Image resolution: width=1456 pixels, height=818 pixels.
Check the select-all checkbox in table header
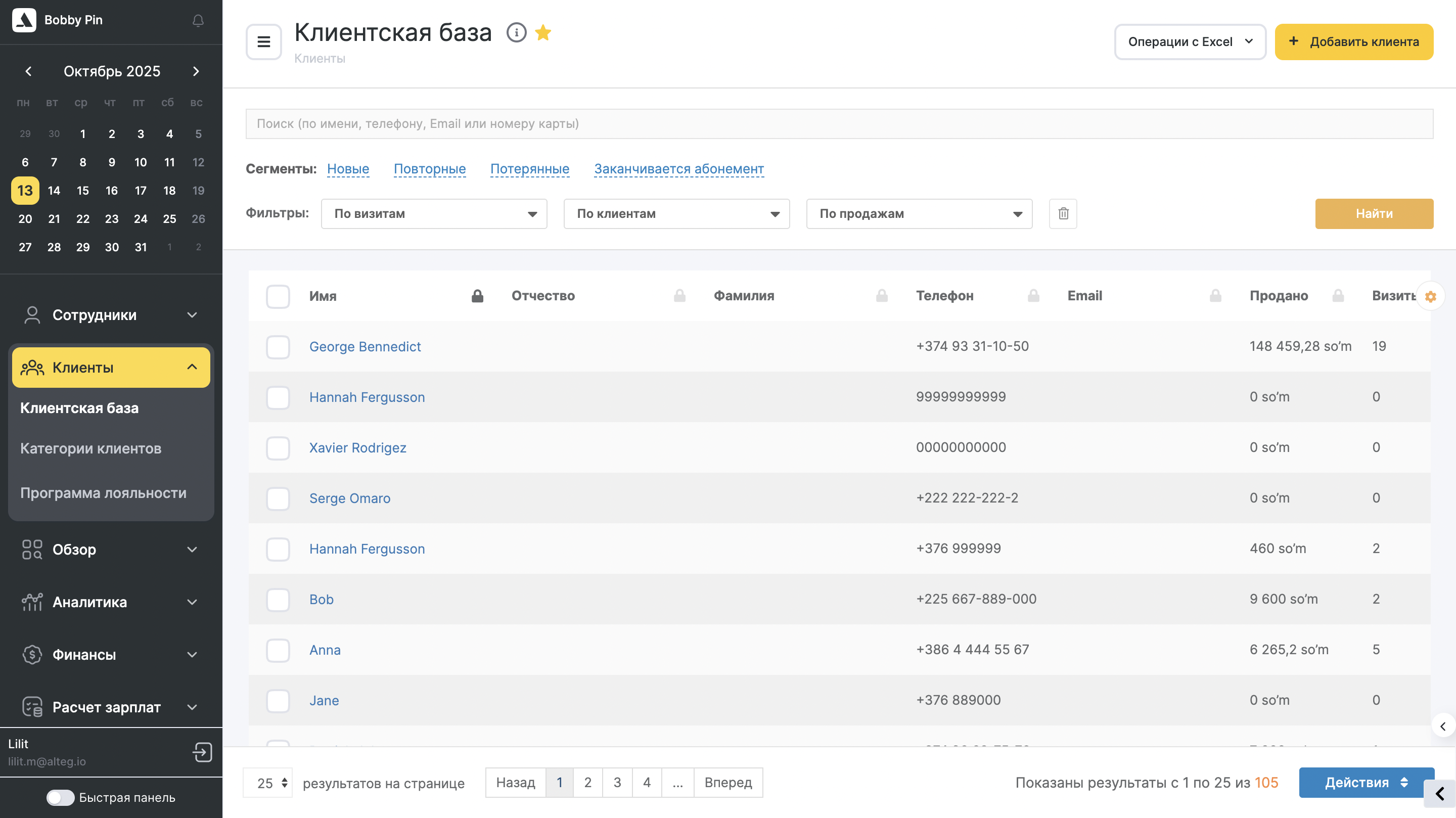[x=278, y=296]
